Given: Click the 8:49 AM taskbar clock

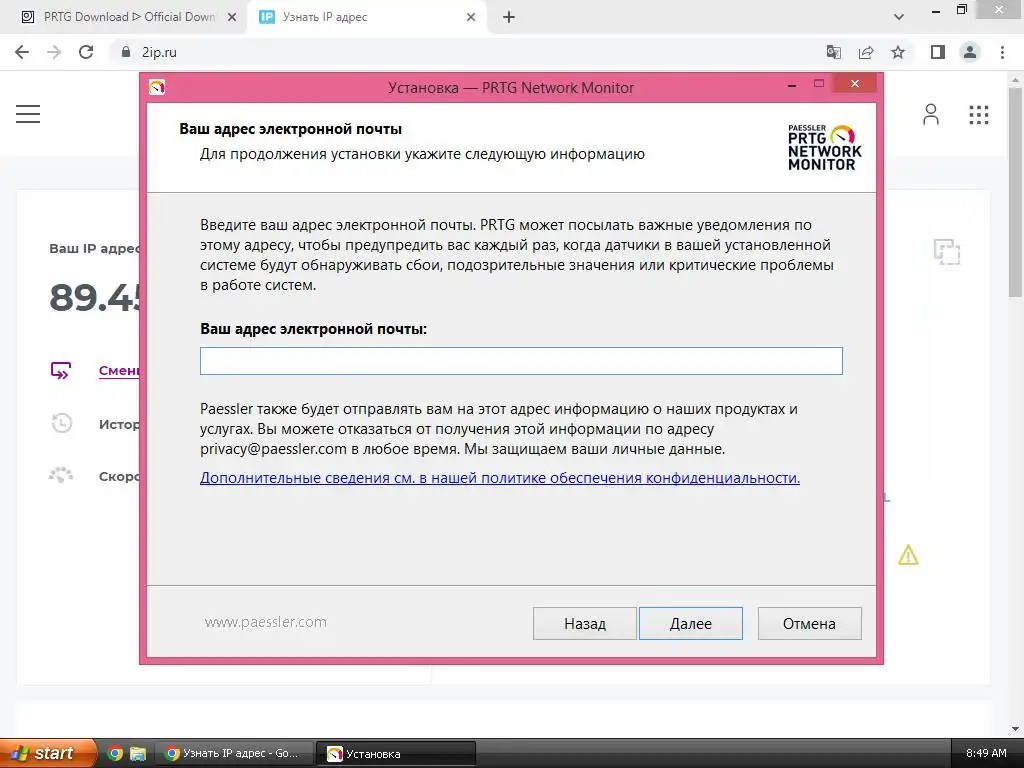Looking at the screenshot, I should pyautogui.click(x=986, y=753).
